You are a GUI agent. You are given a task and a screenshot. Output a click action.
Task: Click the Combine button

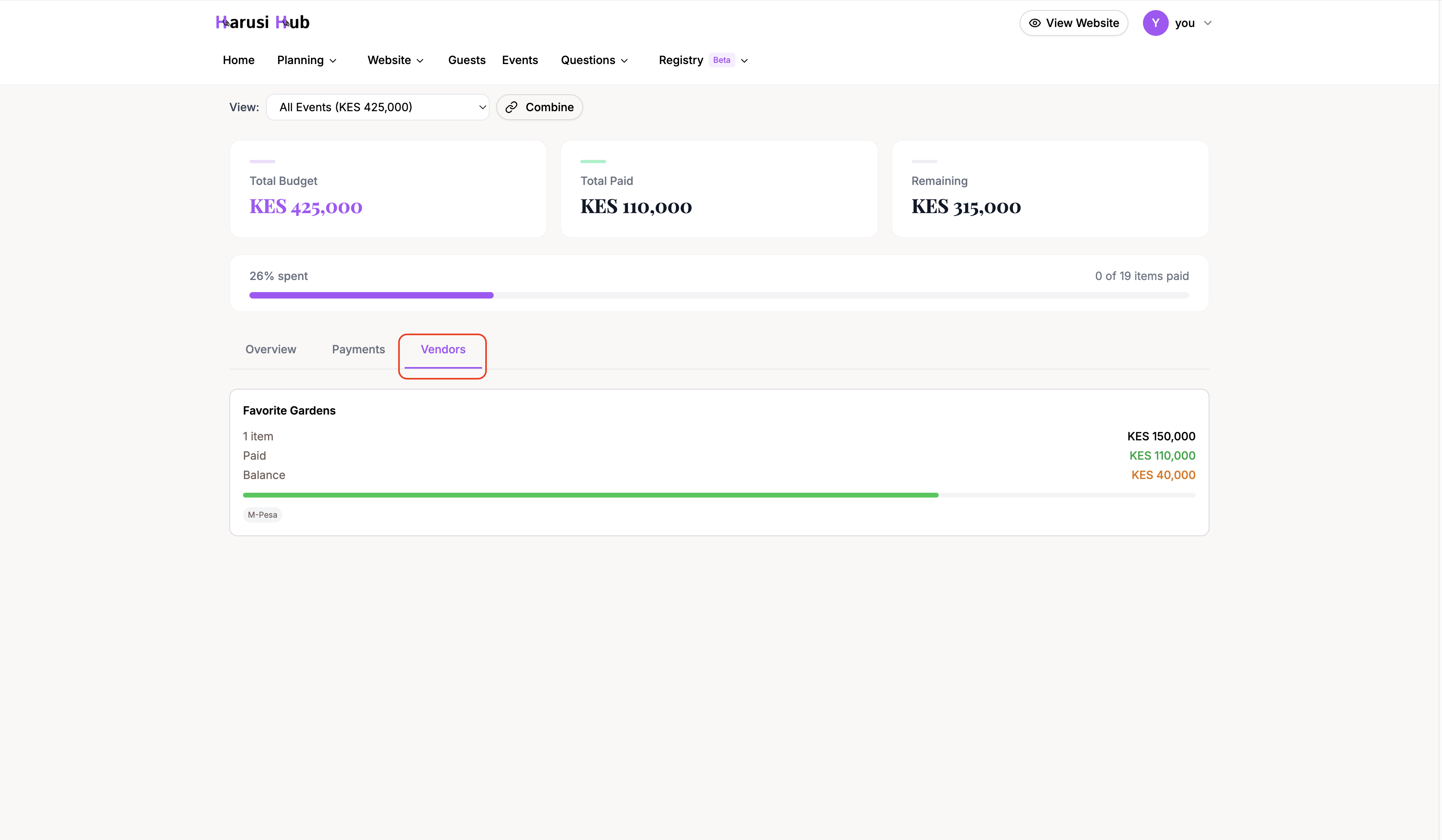539,107
